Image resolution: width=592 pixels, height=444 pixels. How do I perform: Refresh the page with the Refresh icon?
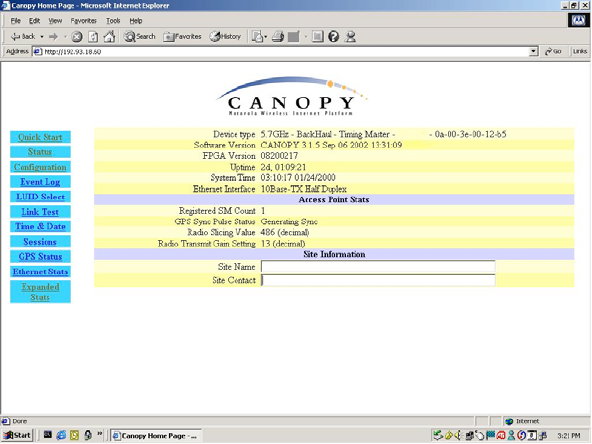(93, 37)
